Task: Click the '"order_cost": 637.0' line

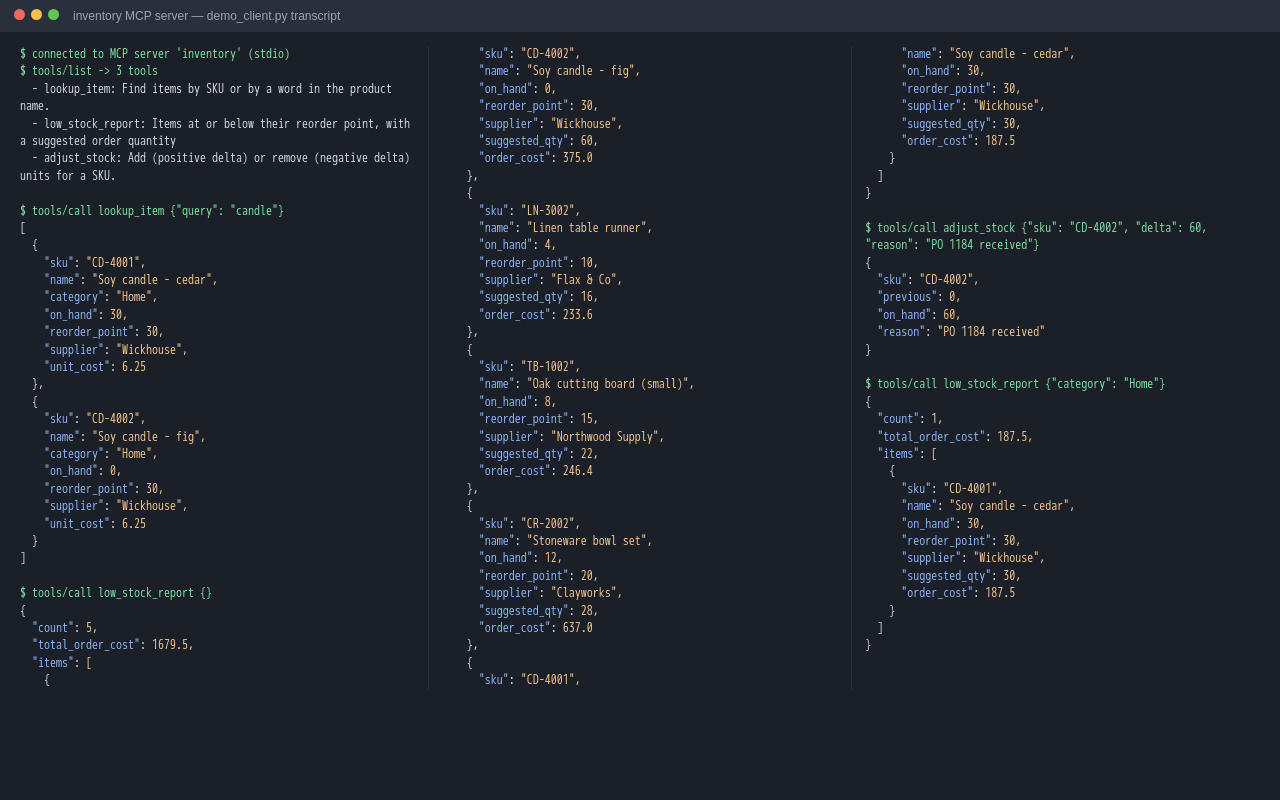Action: point(536,628)
